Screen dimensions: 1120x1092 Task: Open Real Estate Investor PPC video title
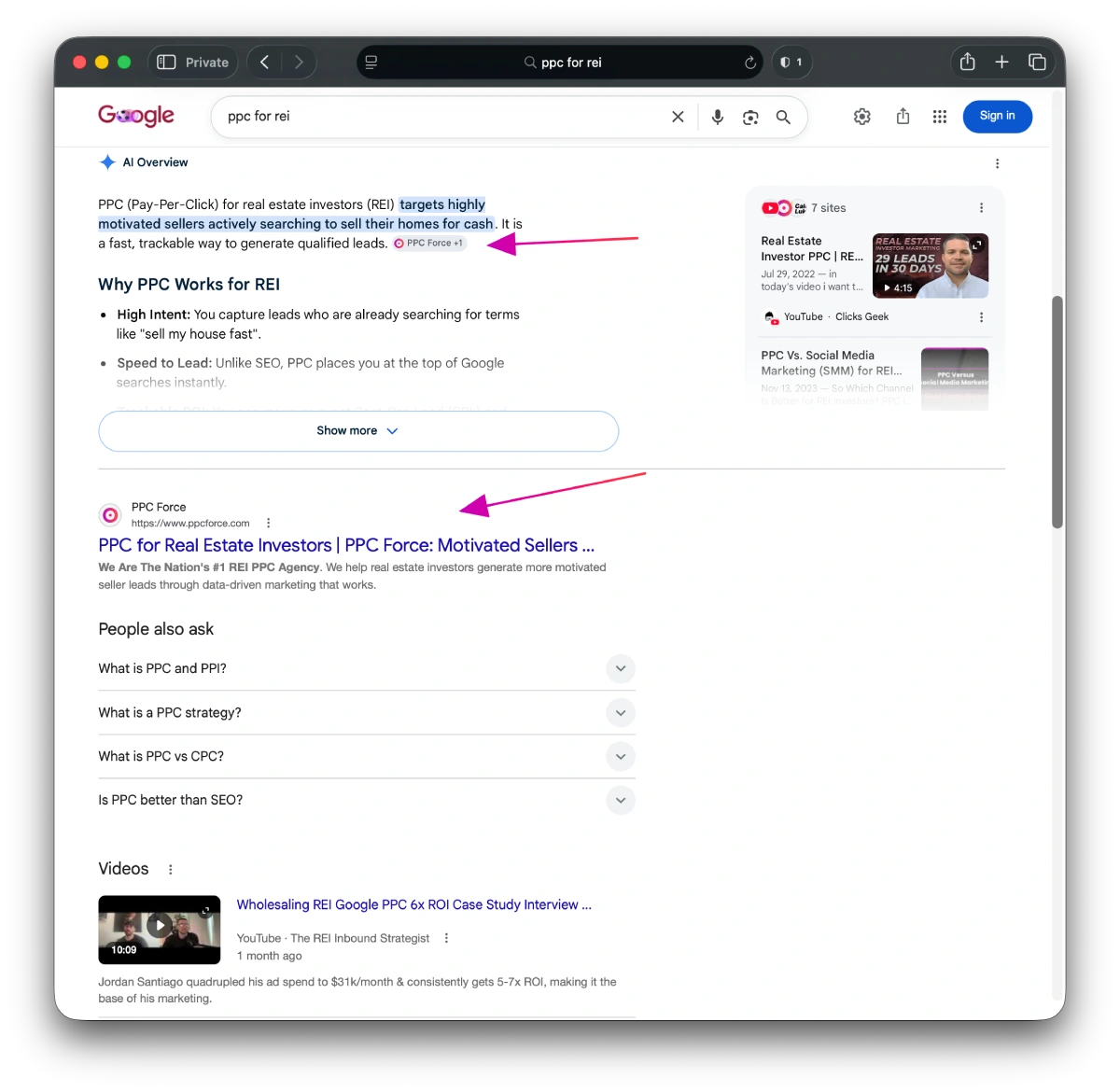[812, 248]
